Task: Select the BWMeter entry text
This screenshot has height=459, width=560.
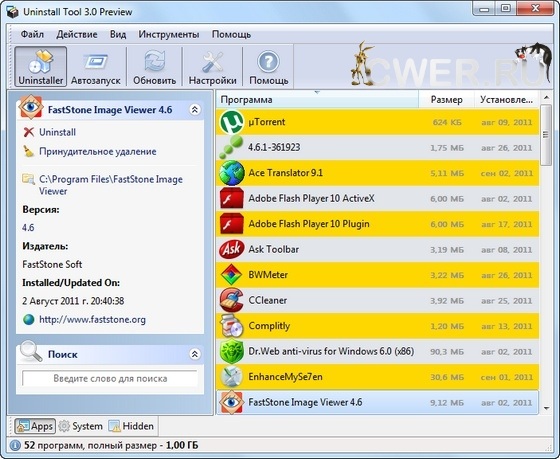Action: point(268,275)
